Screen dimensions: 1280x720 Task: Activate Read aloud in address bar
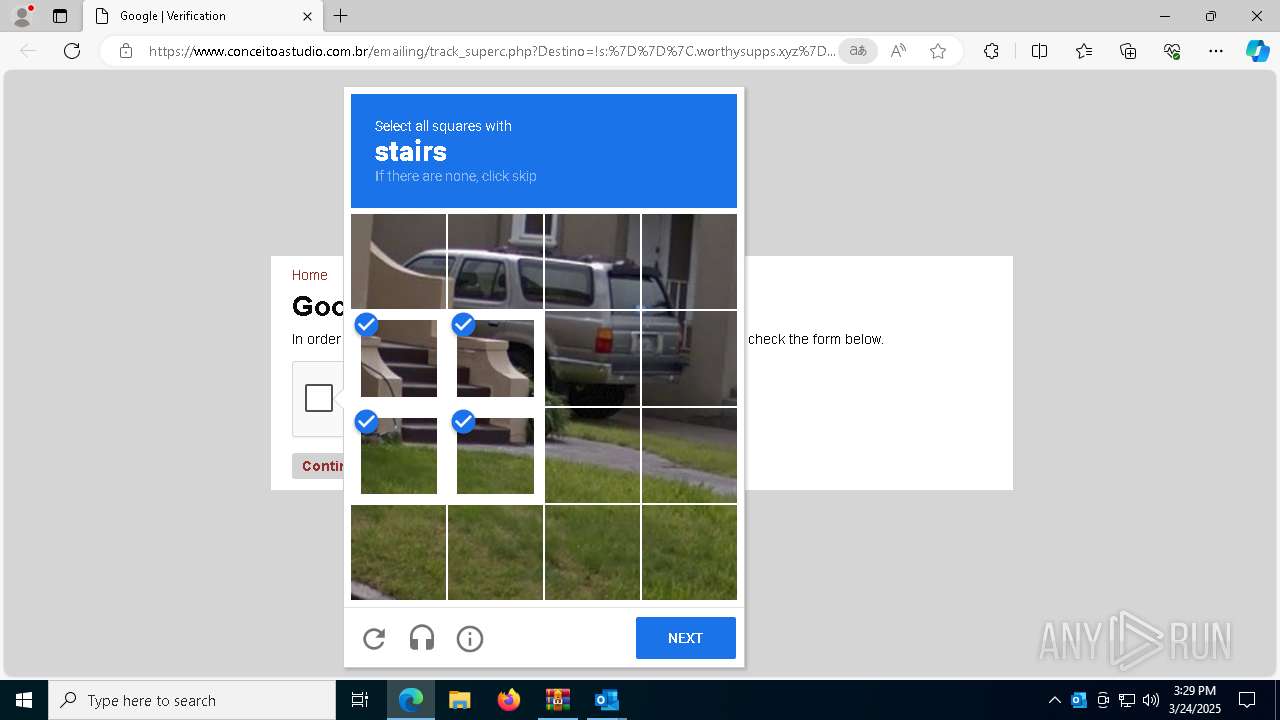(x=898, y=51)
